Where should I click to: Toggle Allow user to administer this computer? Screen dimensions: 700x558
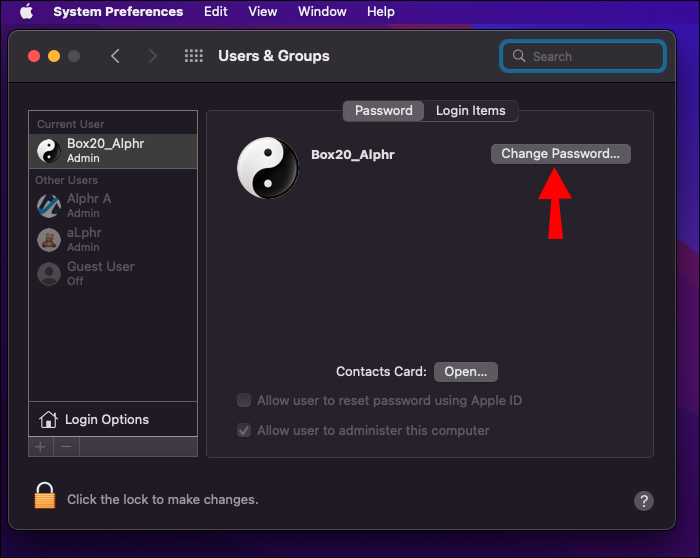point(244,430)
